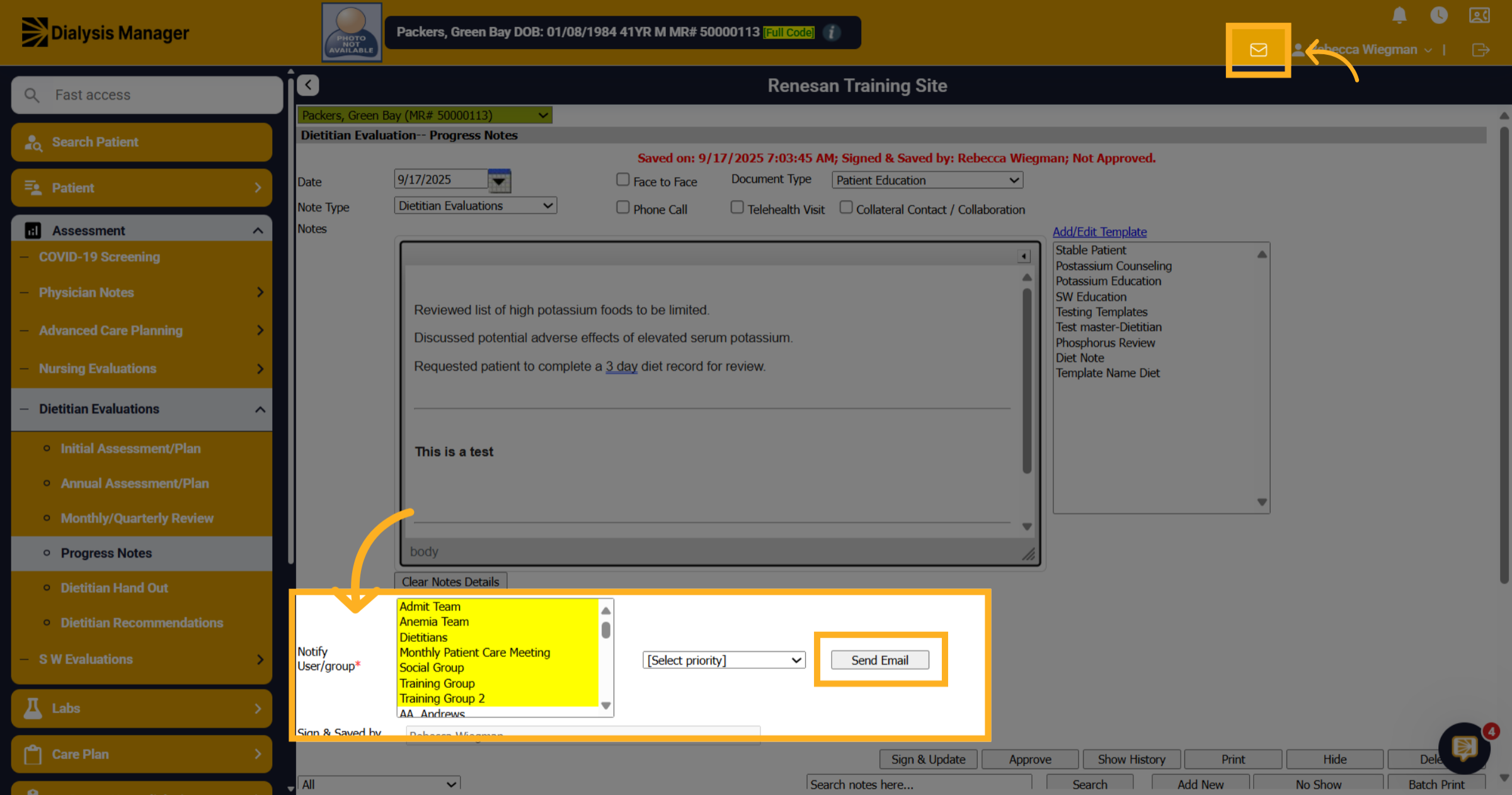
Task: Open the Document Type dropdown
Action: pos(927,180)
